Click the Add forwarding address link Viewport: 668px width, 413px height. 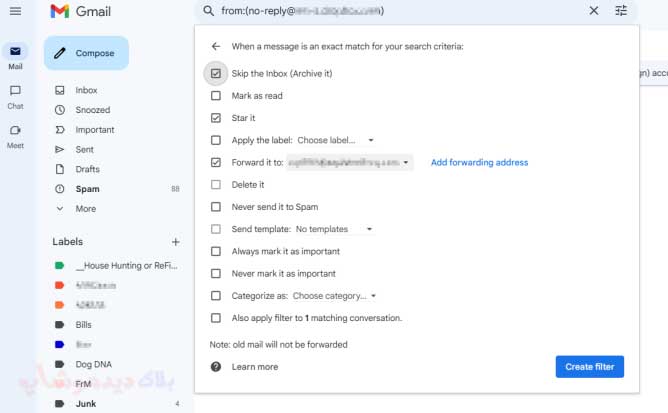click(479, 162)
